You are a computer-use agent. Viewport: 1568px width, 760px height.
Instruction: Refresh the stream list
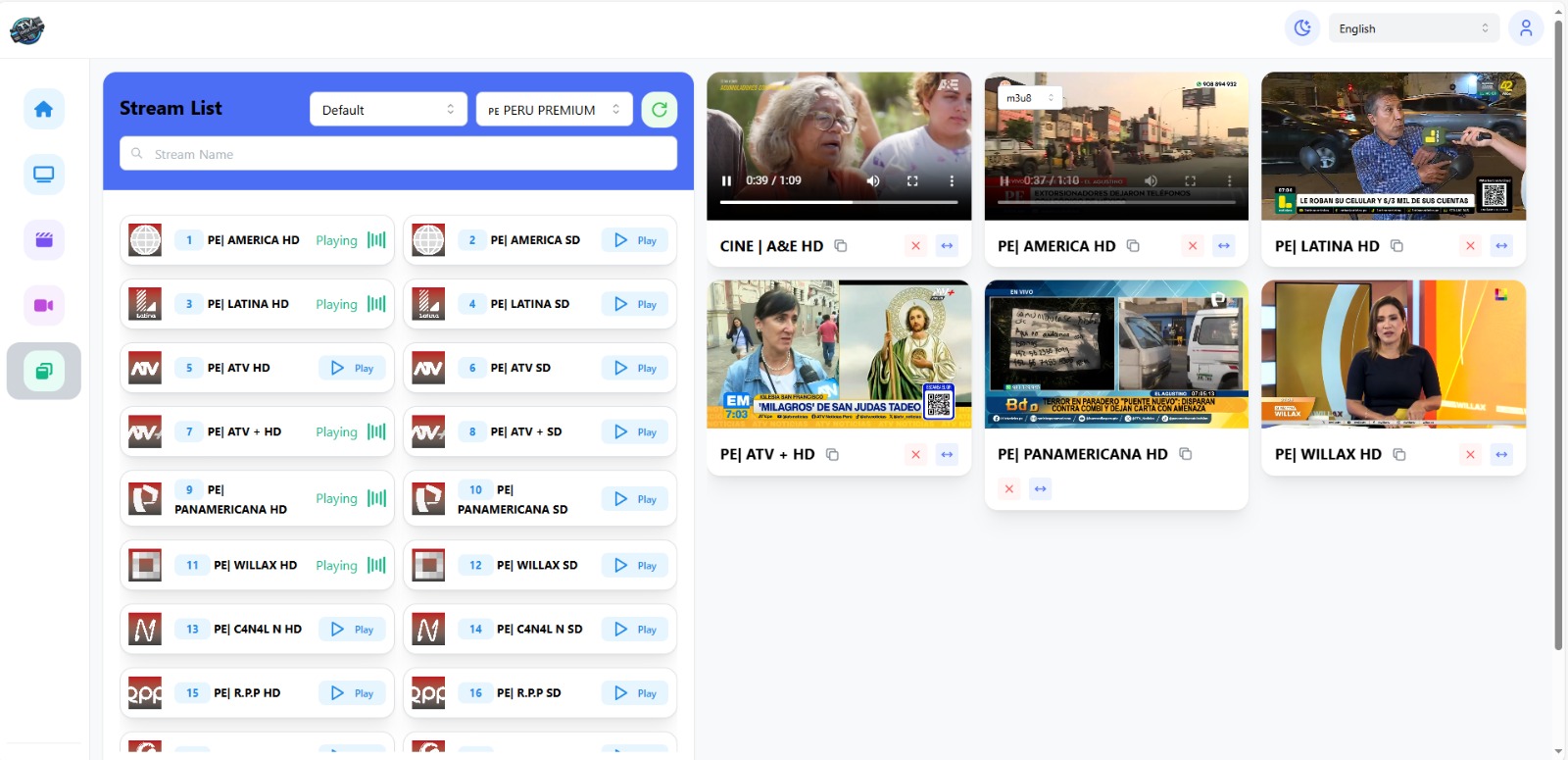660,110
